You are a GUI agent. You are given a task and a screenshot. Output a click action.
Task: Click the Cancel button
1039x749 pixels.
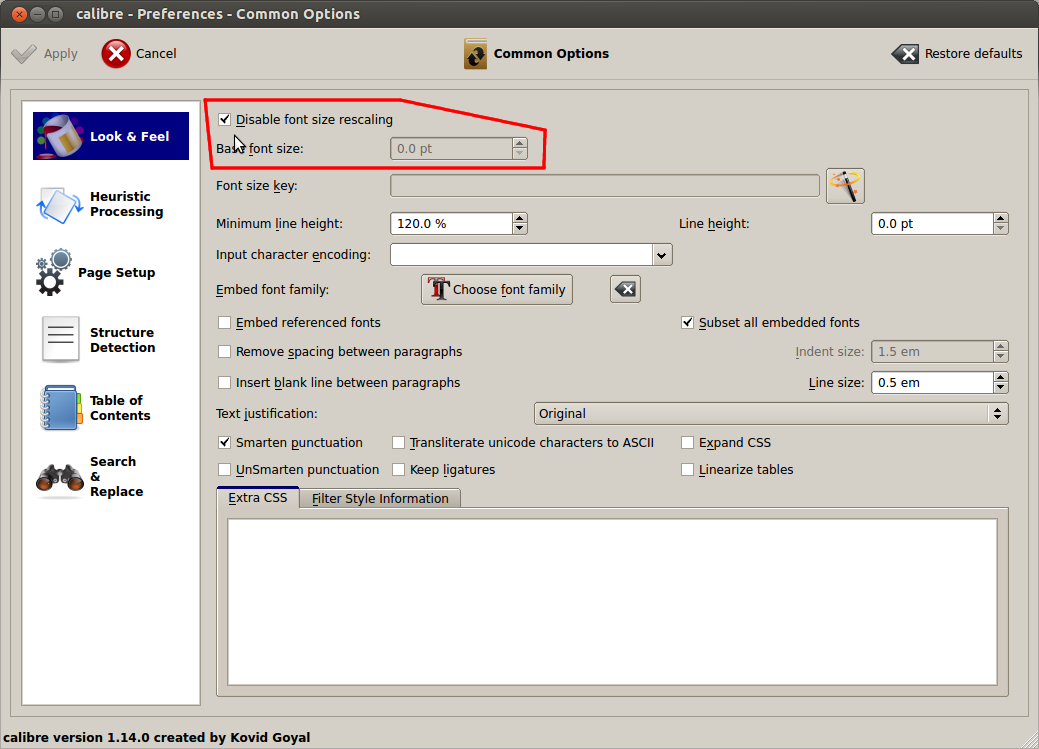point(139,54)
